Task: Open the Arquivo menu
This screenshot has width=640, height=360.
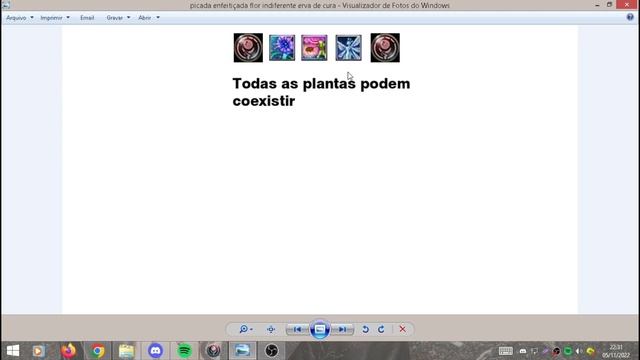Action: point(20,18)
